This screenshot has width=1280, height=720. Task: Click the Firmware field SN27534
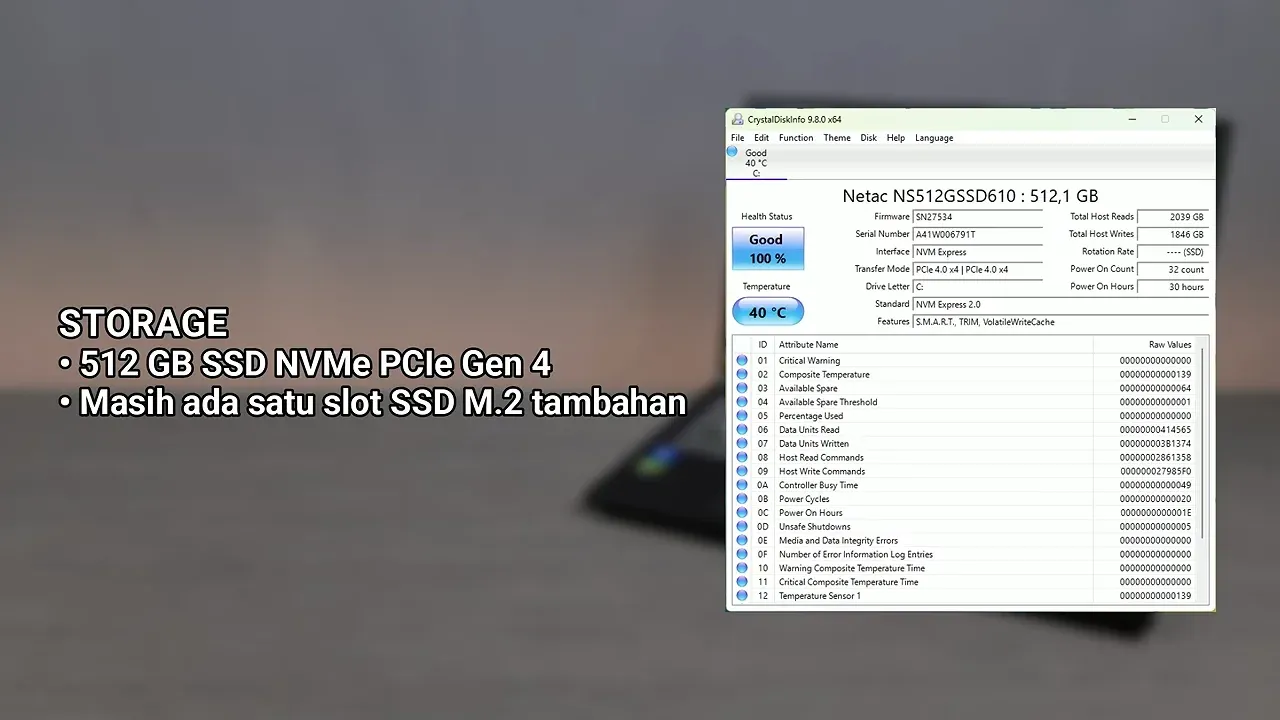(x=978, y=217)
